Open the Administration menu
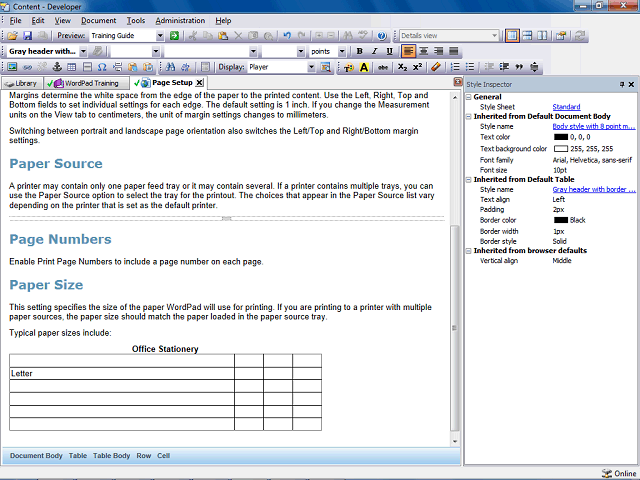This screenshot has width=640, height=480. (x=180, y=20)
